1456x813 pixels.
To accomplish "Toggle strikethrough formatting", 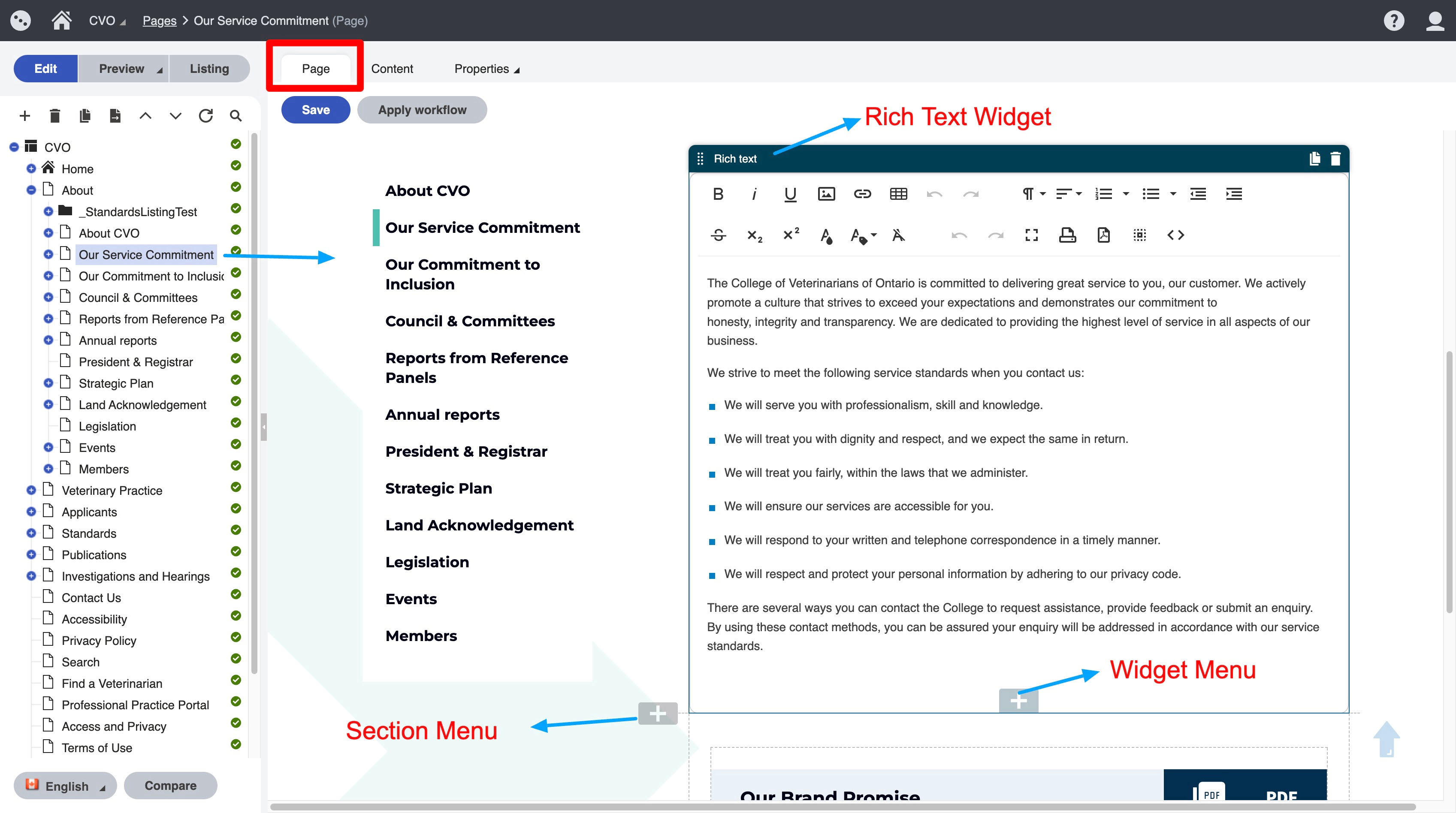I will tap(718, 235).
